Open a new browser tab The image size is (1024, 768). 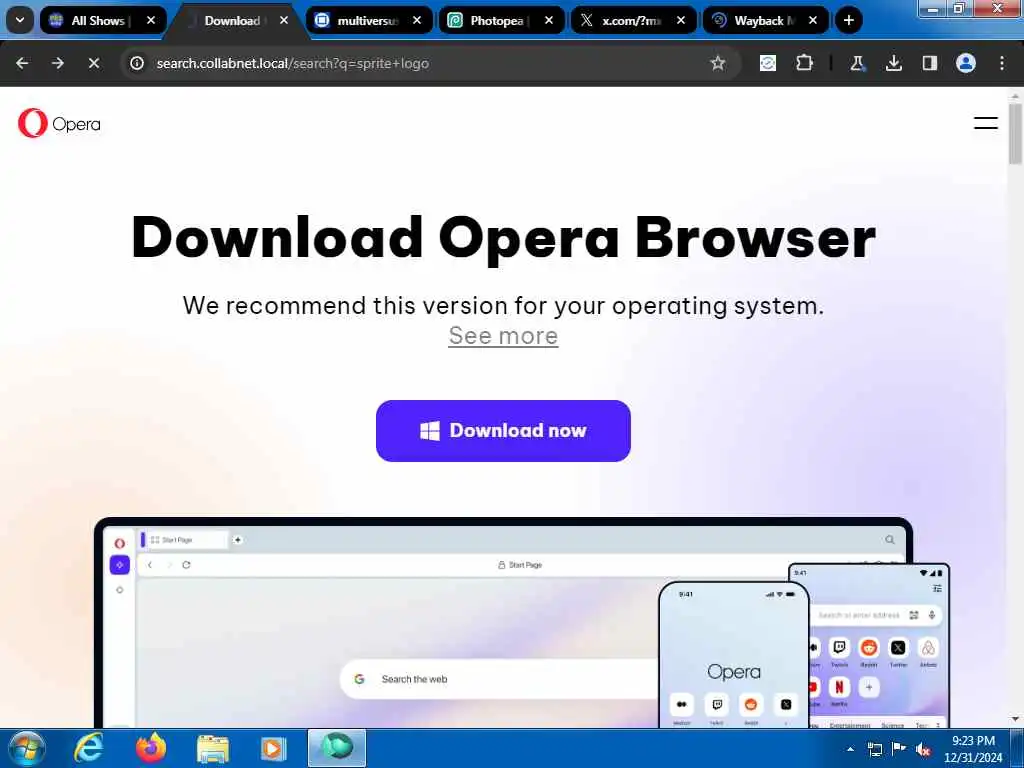848,20
